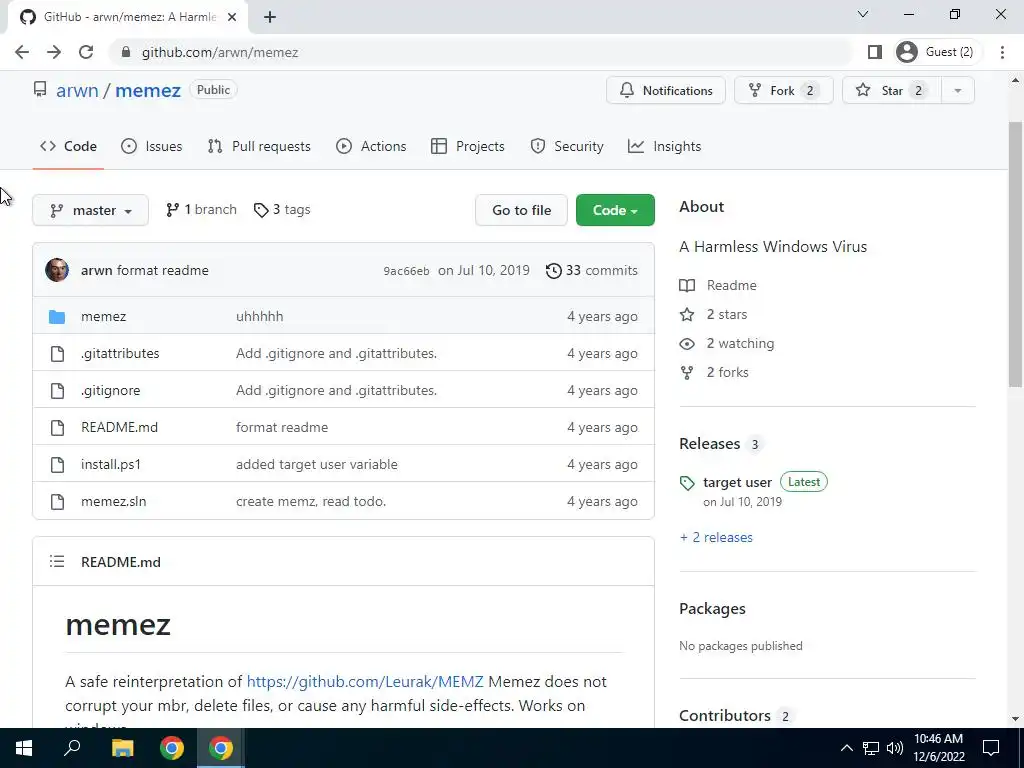Open the Pull requests tab
Screen dimensions: 1024x768
(x=259, y=146)
